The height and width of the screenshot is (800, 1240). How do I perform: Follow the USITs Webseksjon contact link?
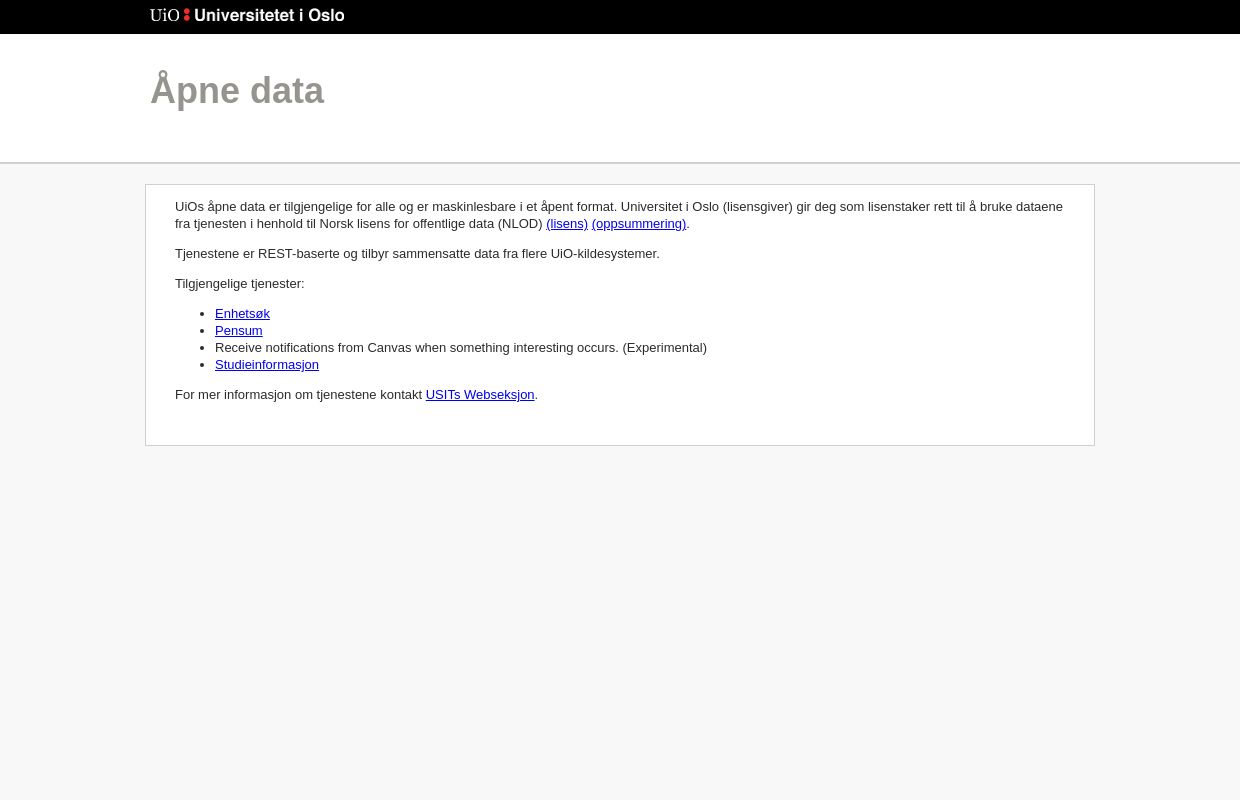coord(480,395)
